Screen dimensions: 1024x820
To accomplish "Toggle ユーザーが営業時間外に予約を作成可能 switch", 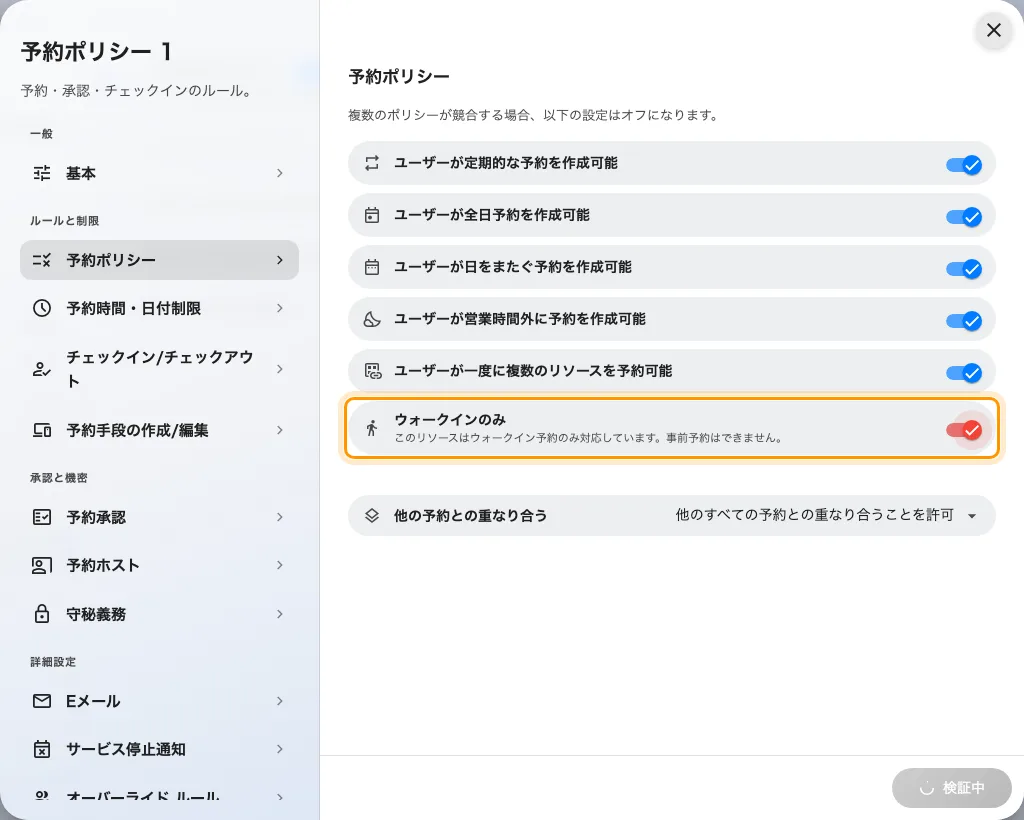I will pos(965,321).
